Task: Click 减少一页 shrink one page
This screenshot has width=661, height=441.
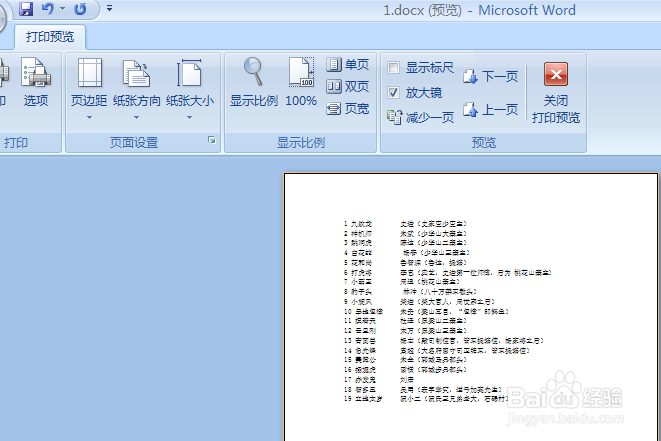Action: tap(420, 118)
